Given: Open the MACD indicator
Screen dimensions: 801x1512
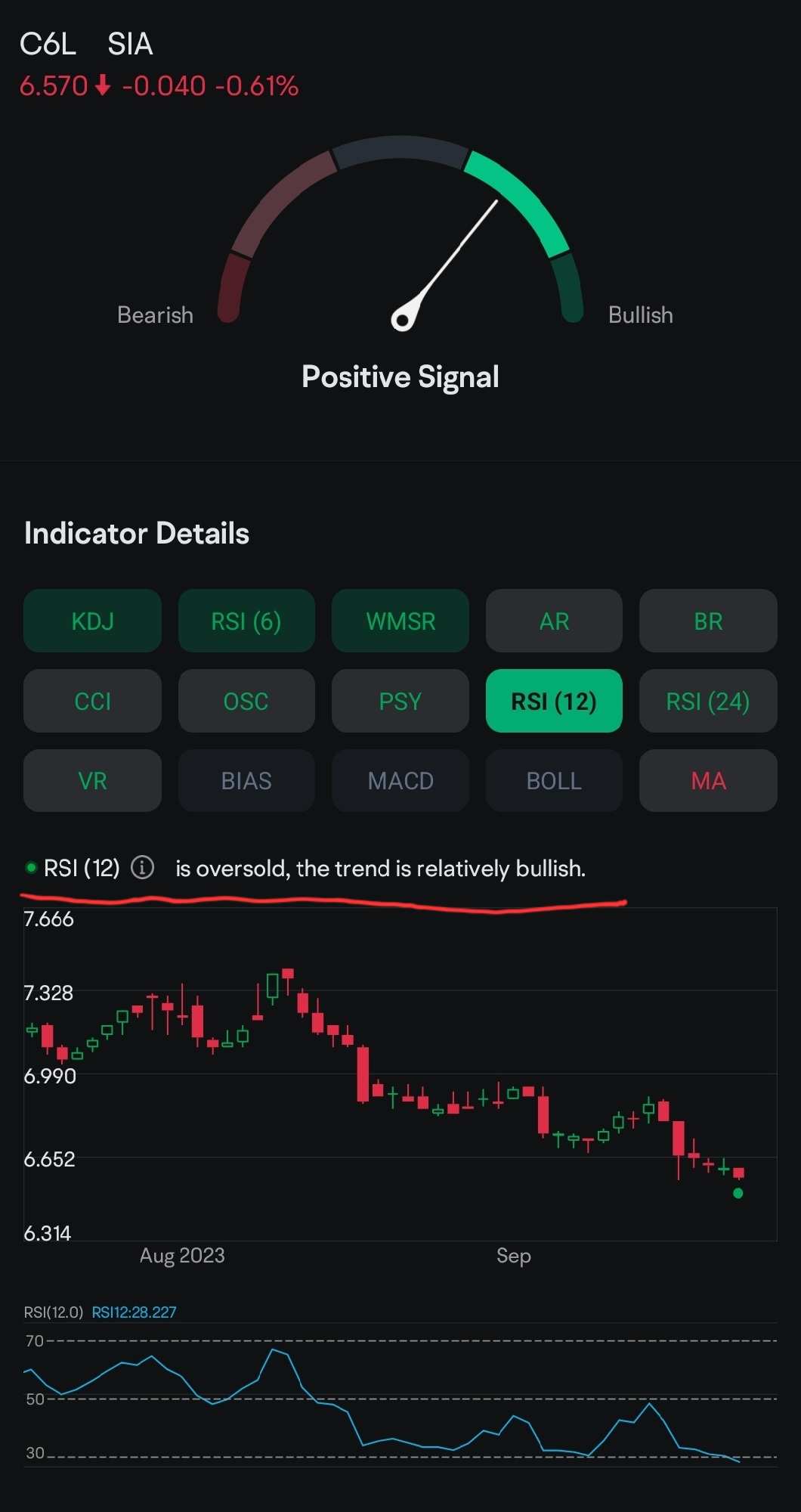Looking at the screenshot, I should (x=400, y=780).
